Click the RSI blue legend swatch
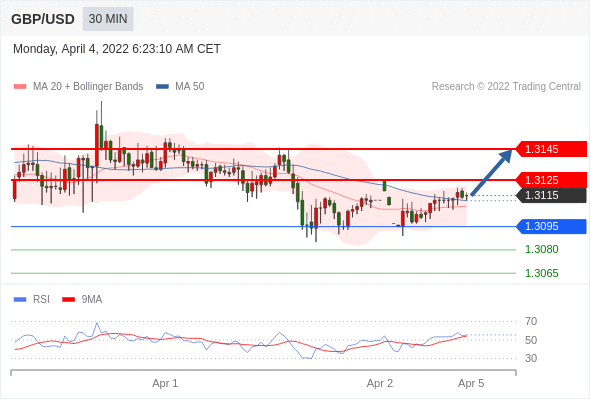The image size is (590, 400). pos(20,300)
